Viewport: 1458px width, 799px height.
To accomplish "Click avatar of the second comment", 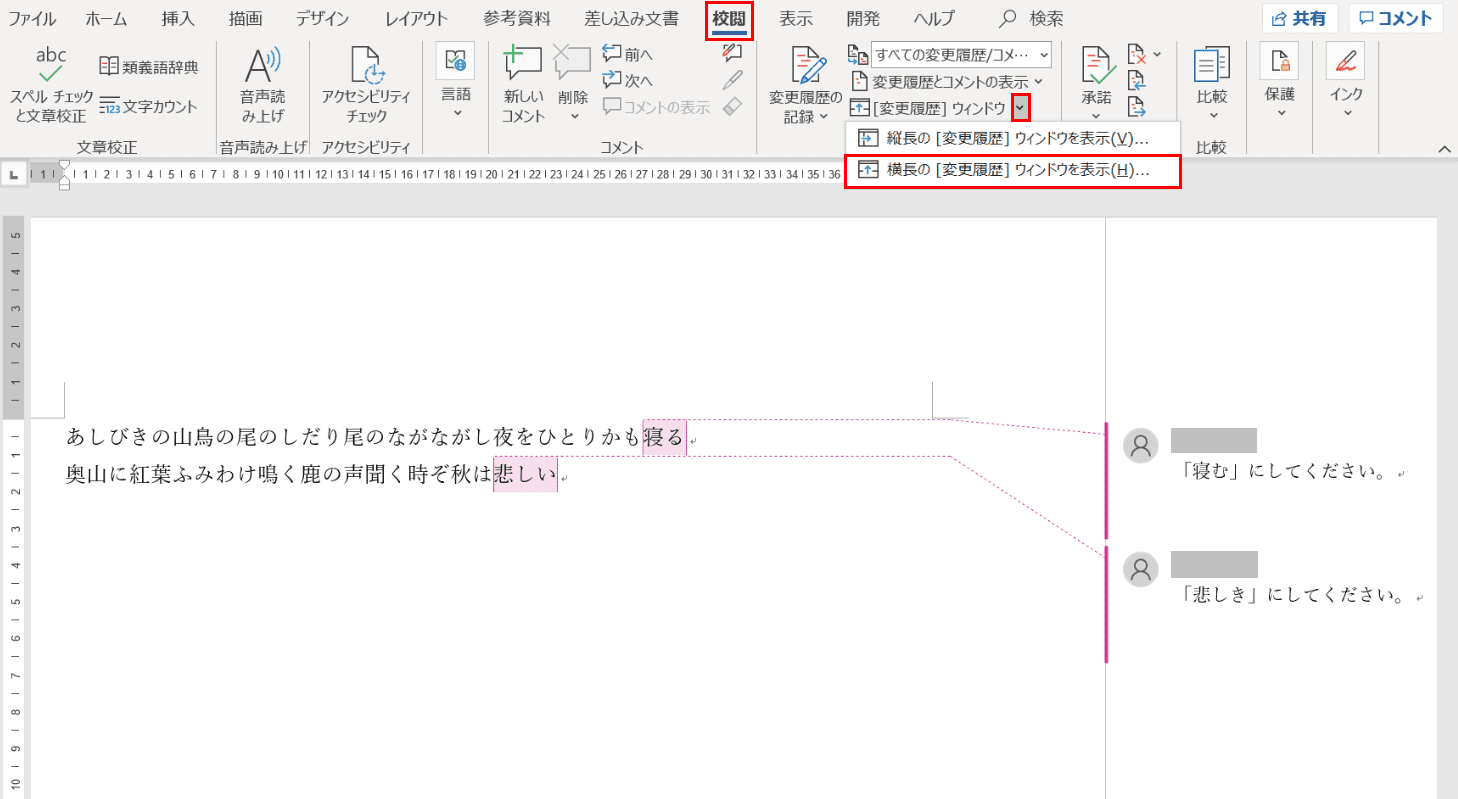I will pyautogui.click(x=1141, y=568).
